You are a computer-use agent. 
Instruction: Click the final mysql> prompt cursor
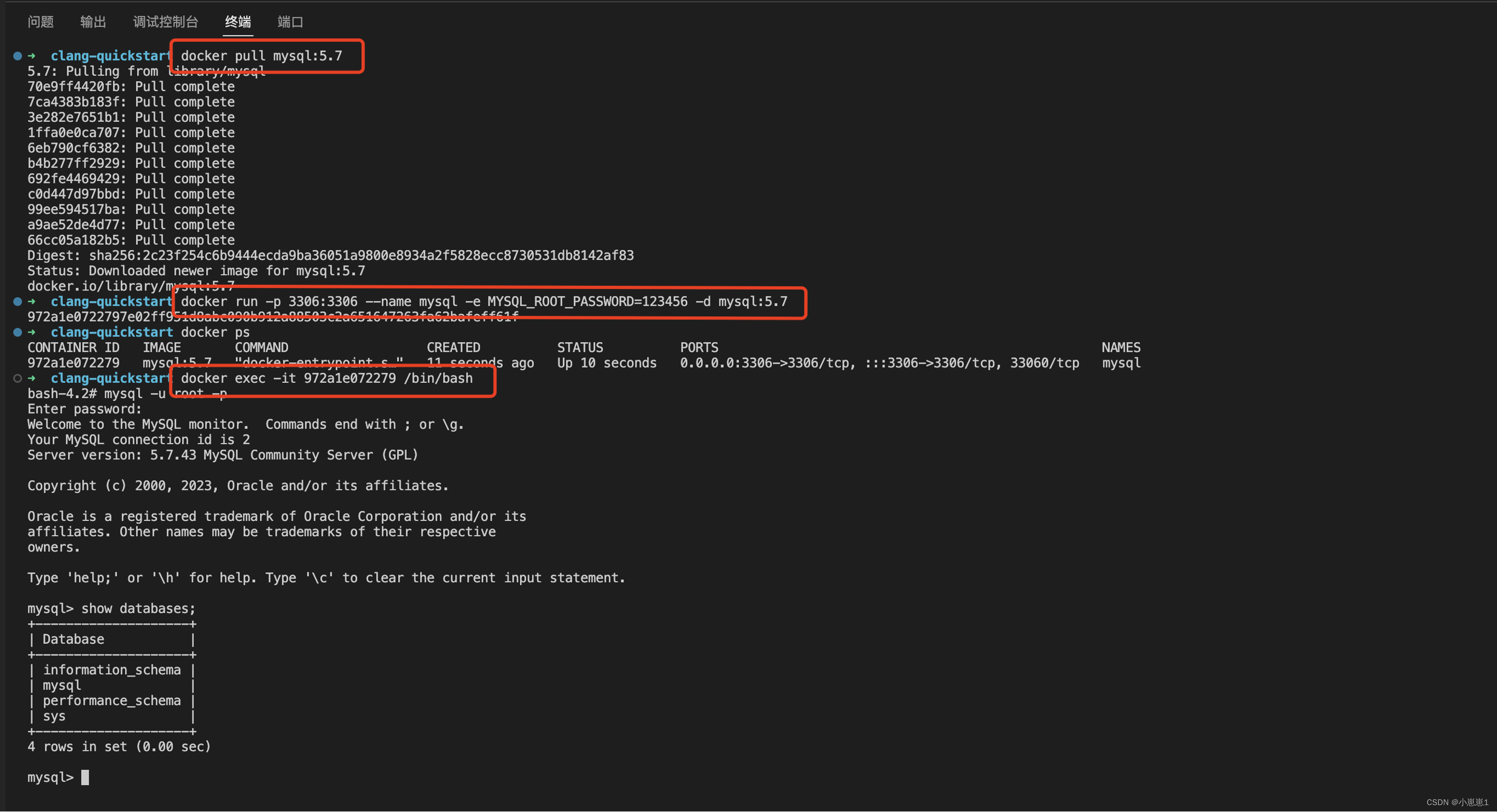85,778
